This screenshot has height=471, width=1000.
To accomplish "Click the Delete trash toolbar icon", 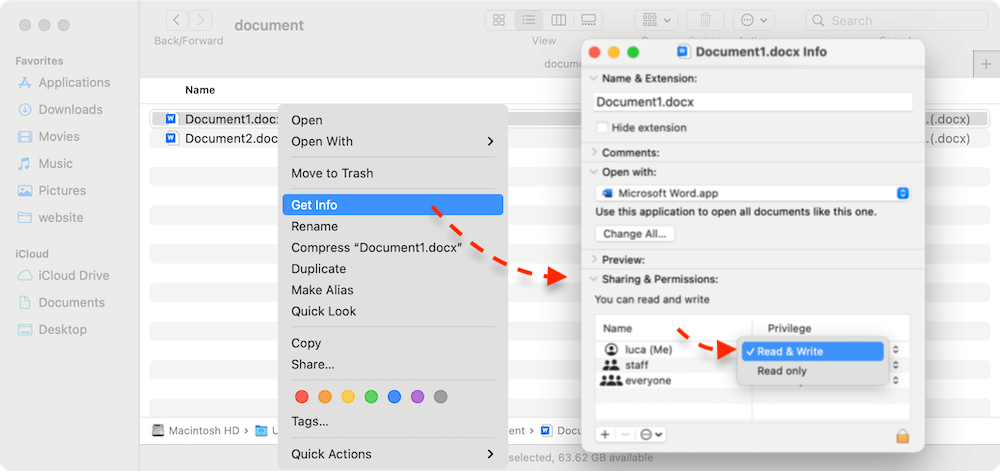I will pyautogui.click(x=705, y=20).
